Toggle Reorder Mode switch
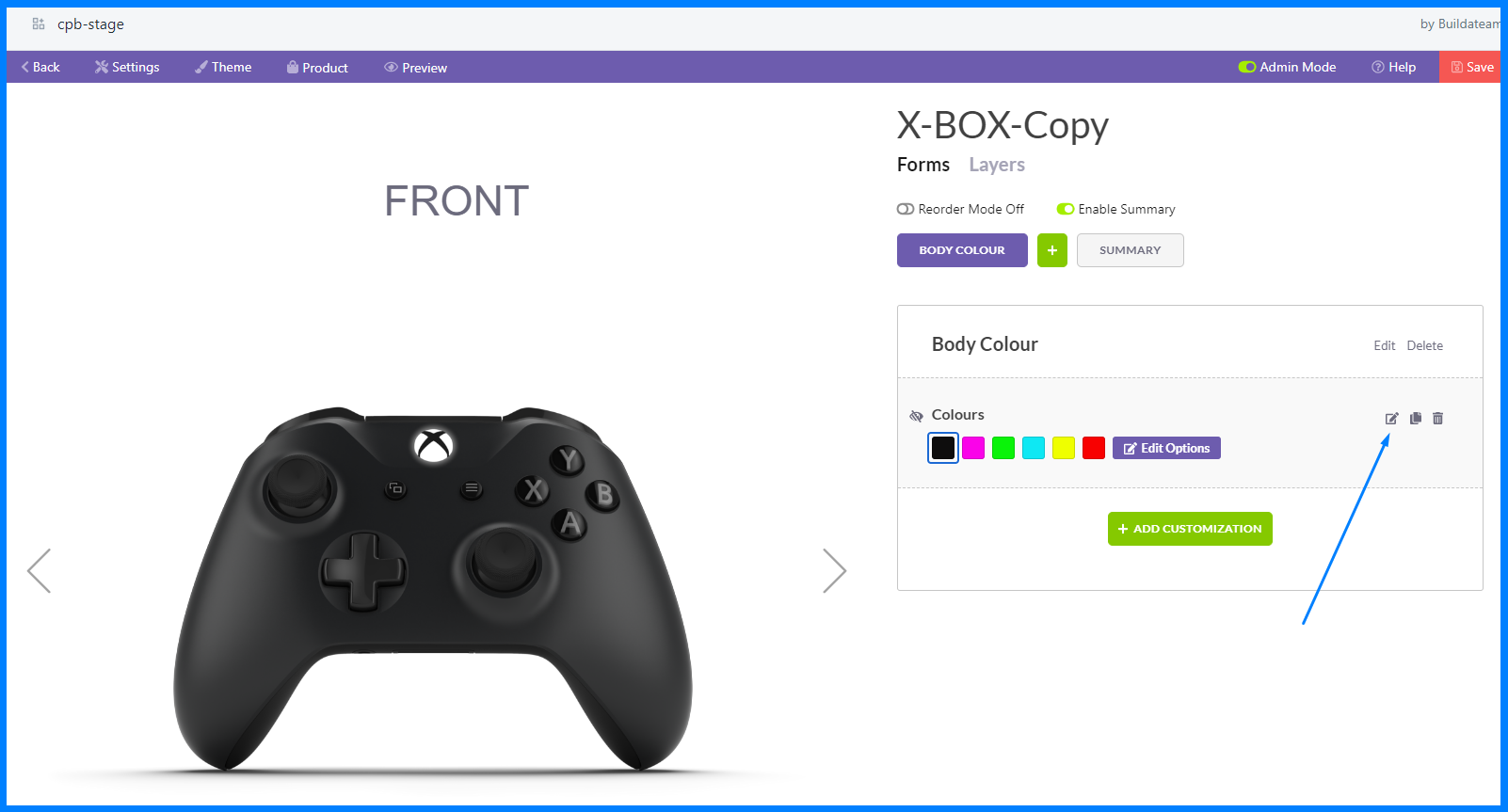The width and height of the screenshot is (1508, 812). (906, 209)
